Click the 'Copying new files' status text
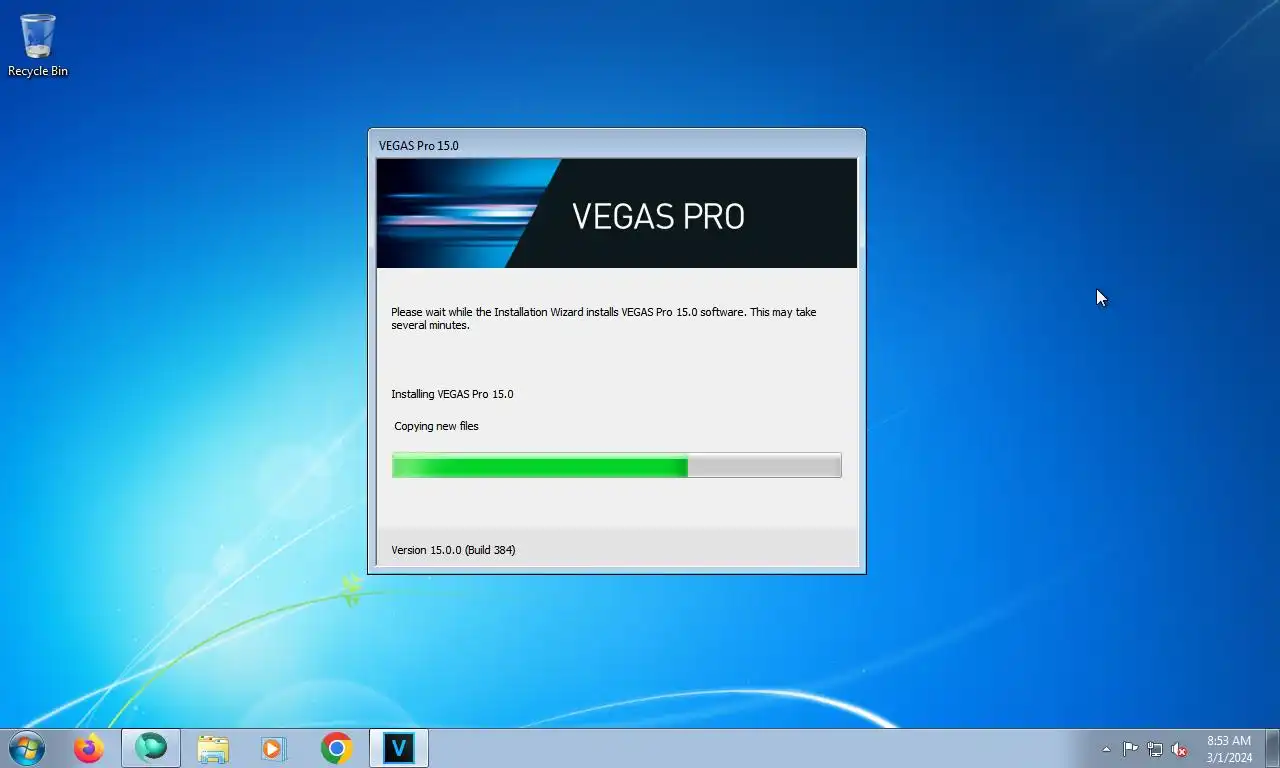 436,426
